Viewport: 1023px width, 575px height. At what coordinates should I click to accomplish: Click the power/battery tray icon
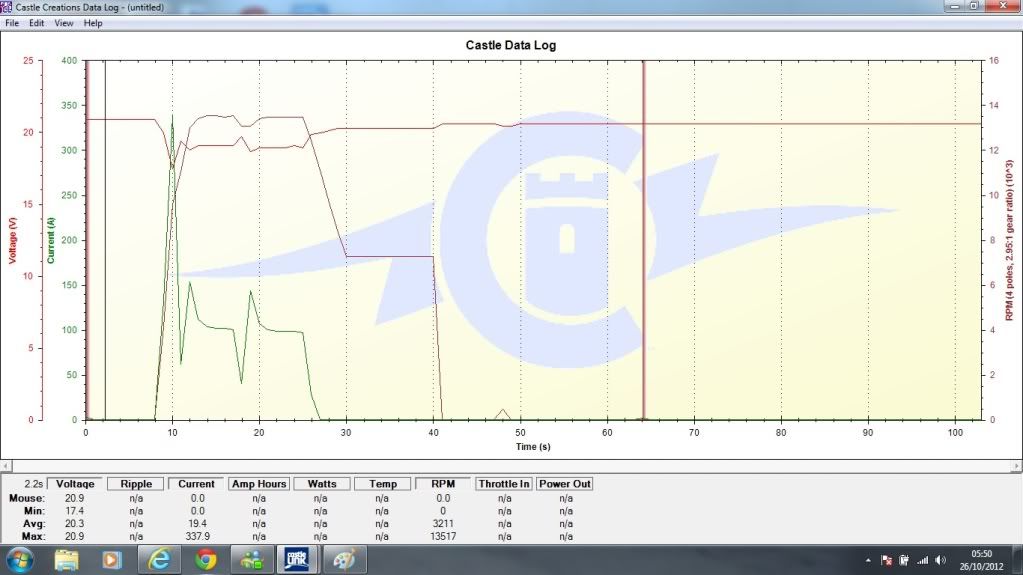click(x=904, y=560)
